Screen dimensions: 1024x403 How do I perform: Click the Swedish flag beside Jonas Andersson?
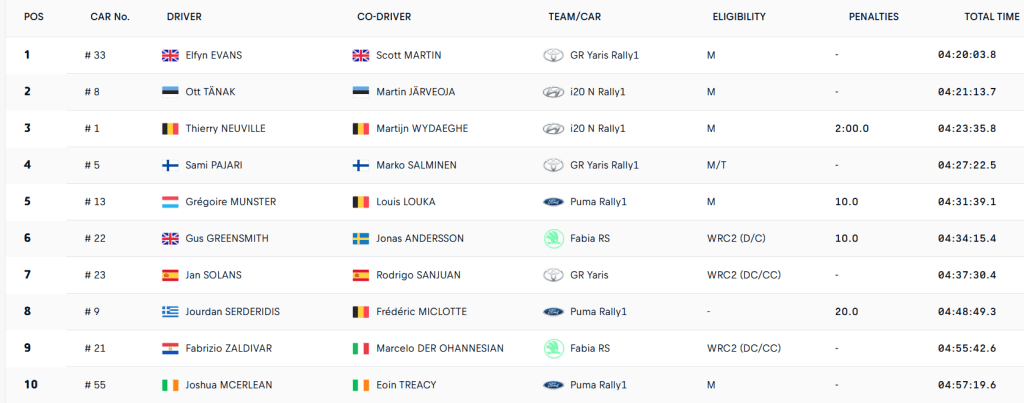point(361,238)
